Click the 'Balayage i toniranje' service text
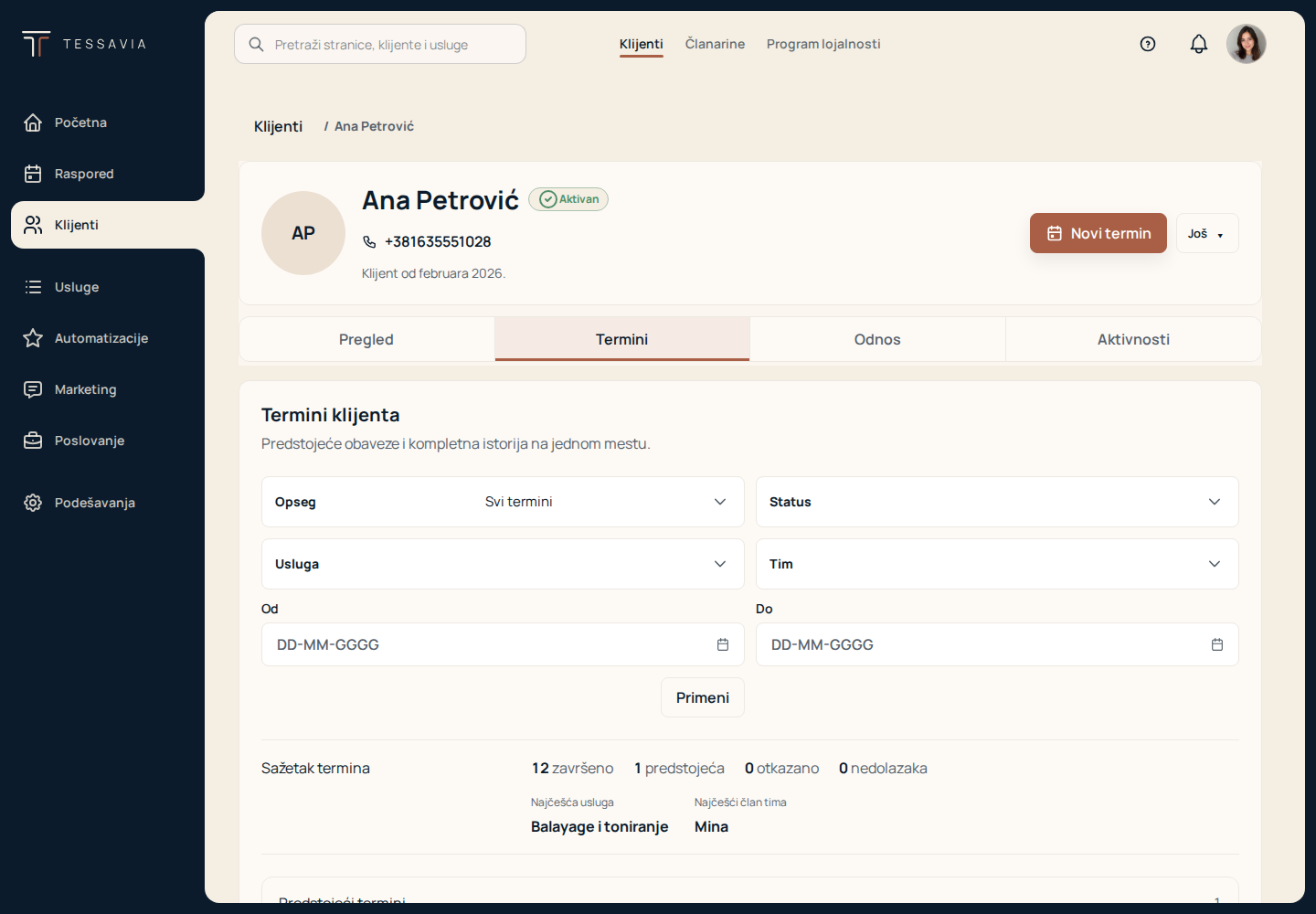This screenshot has height=914, width=1316. click(600, 826)
